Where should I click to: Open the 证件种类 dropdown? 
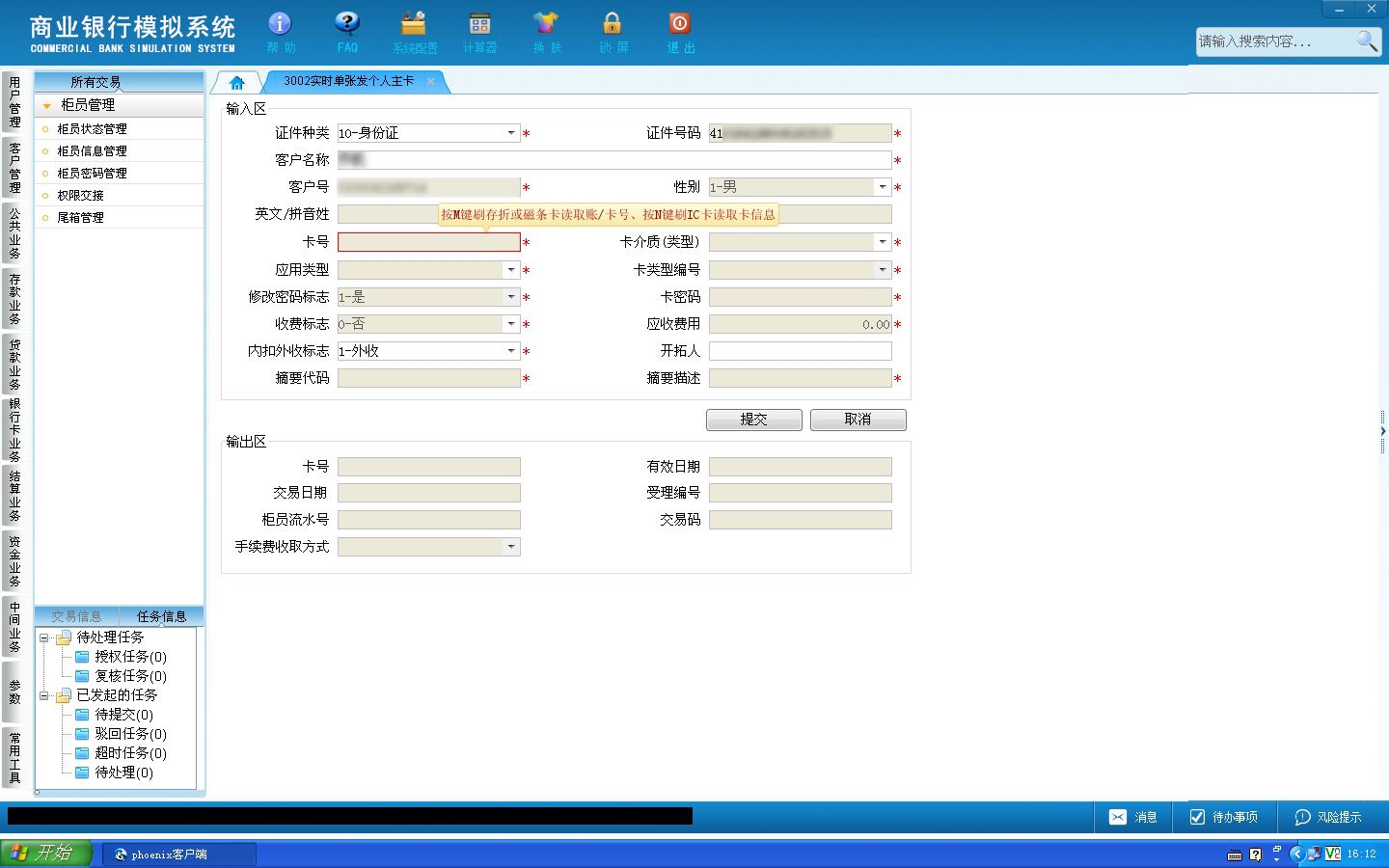511,133
